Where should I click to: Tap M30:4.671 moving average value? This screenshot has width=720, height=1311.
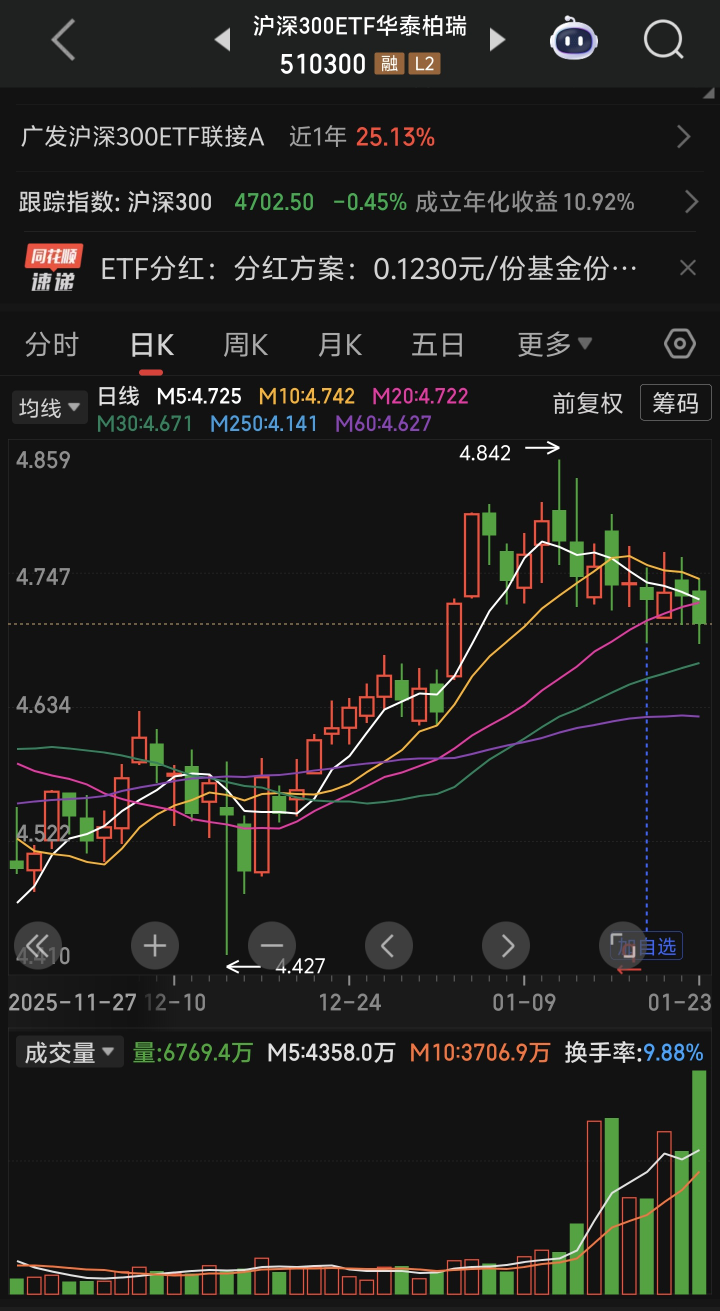pos(144,423)
